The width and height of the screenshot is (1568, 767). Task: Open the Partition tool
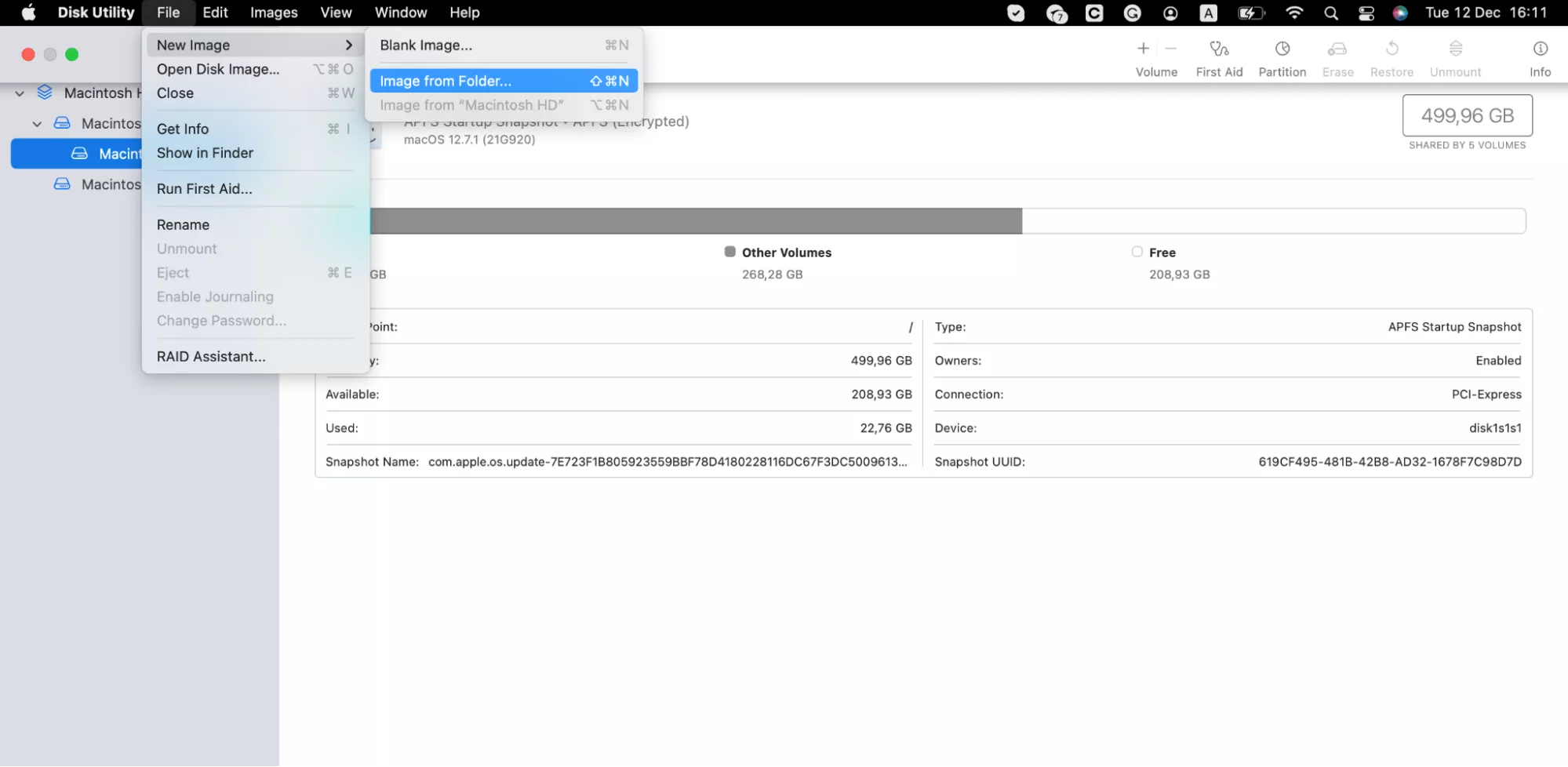click(x=1282, y=55)
